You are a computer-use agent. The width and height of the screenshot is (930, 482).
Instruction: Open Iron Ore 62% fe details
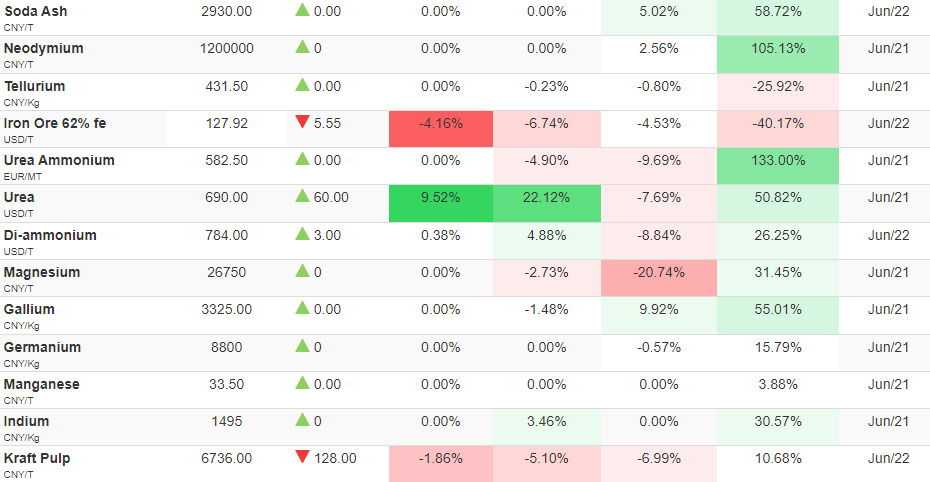coord(55,123)
